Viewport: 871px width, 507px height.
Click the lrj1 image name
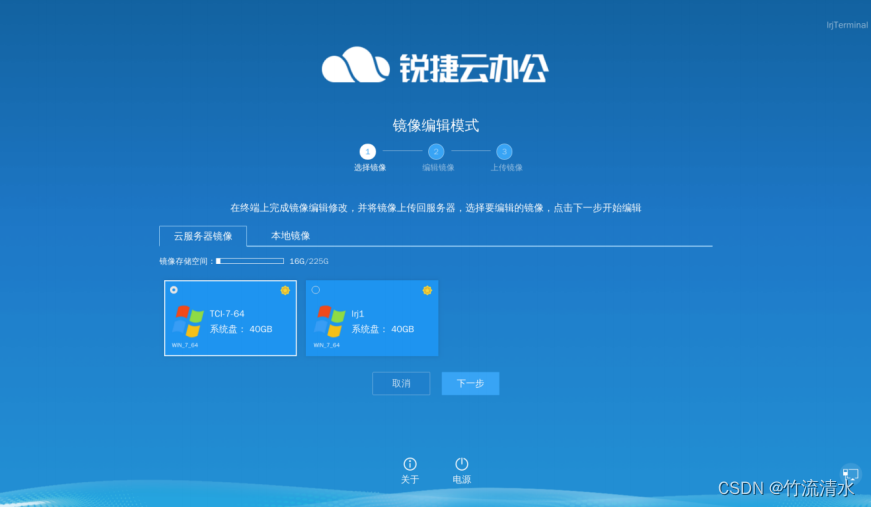point(358,314)
